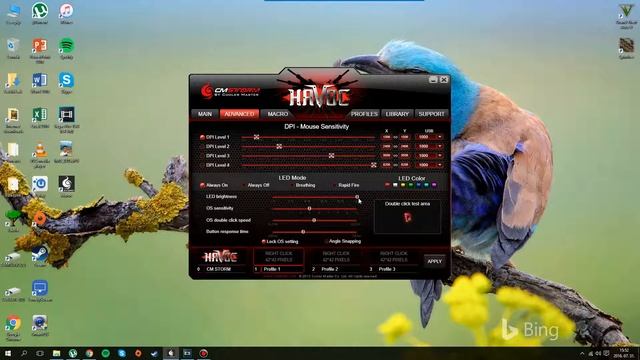The width and height of the screenshot is (640, 360).
Task: Open taskbar search
Action: coord(24,353)
